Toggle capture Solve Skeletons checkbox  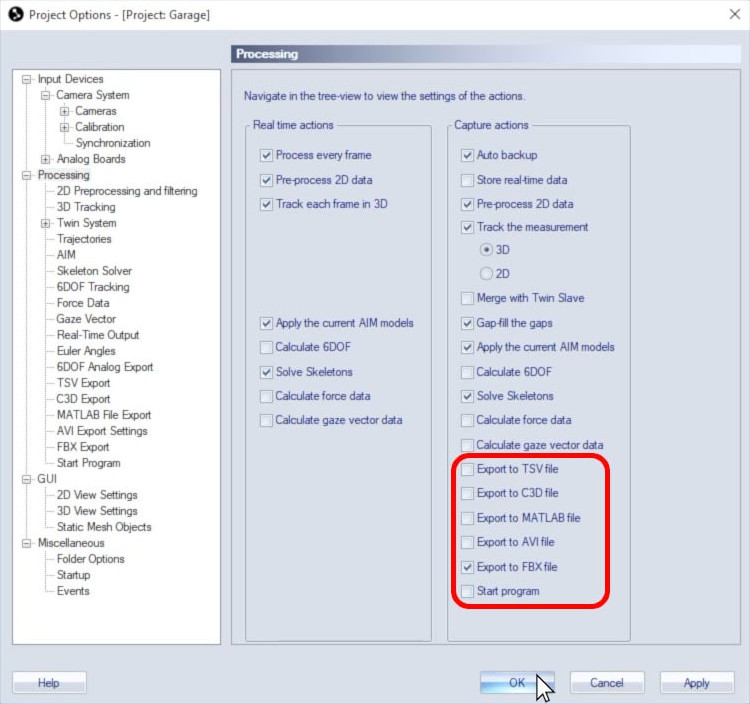tap(467, 396)
